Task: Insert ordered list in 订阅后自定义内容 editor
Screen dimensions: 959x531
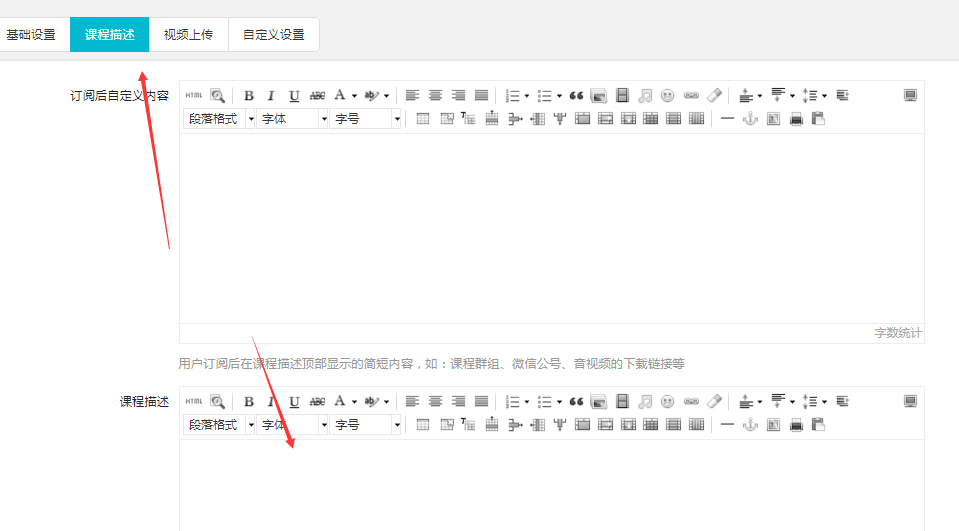Action: tap(512, 95)
